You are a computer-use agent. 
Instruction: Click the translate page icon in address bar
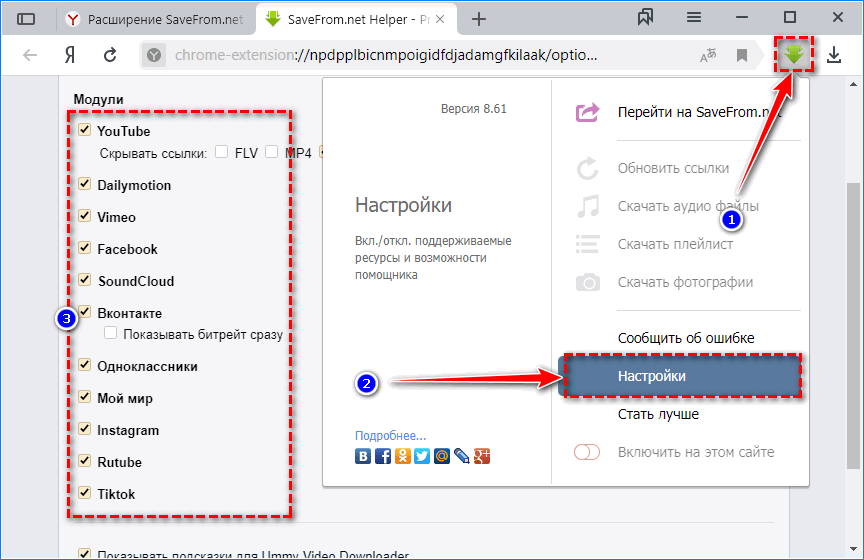click(x=708, y=55)
